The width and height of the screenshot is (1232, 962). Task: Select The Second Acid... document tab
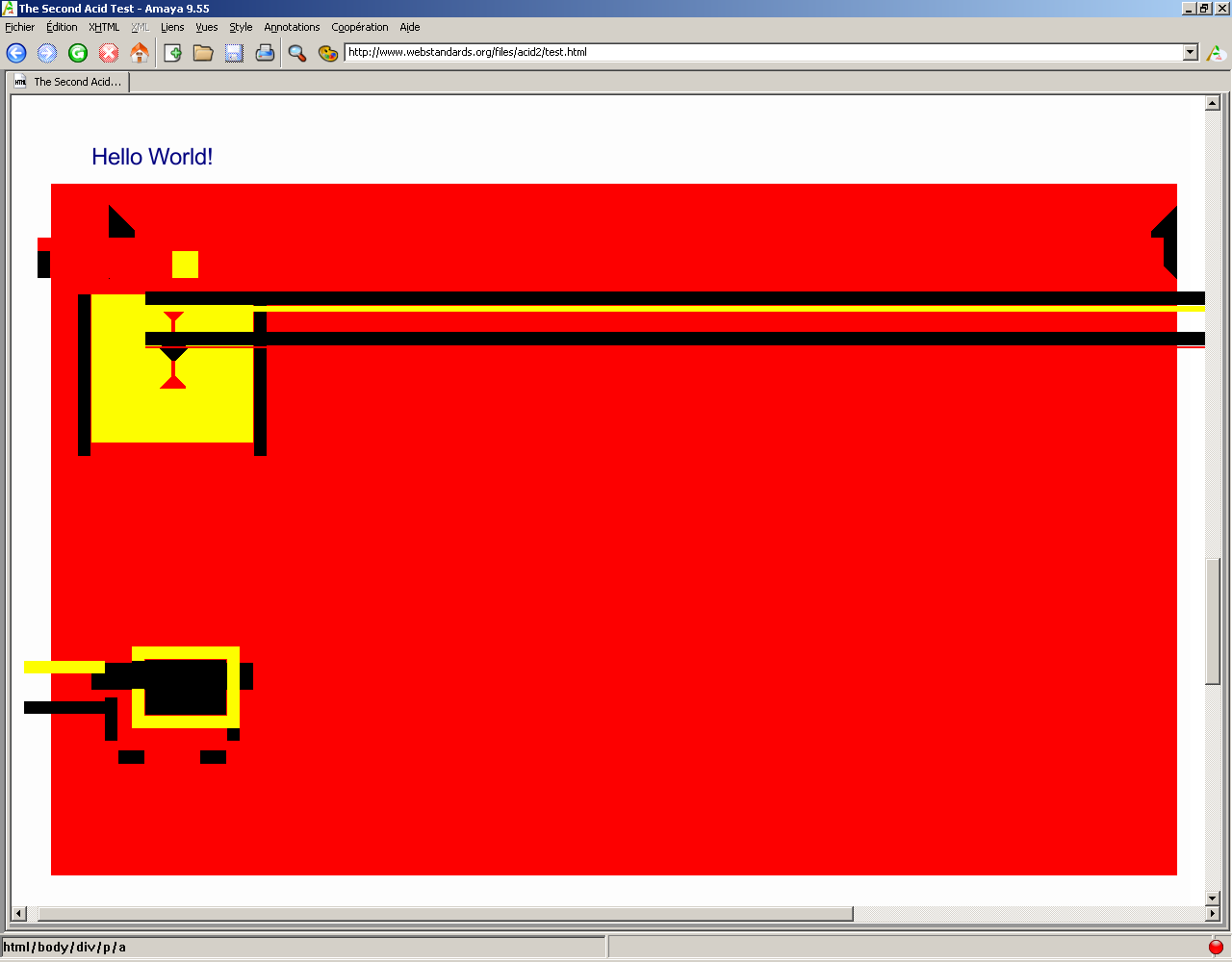67,82
